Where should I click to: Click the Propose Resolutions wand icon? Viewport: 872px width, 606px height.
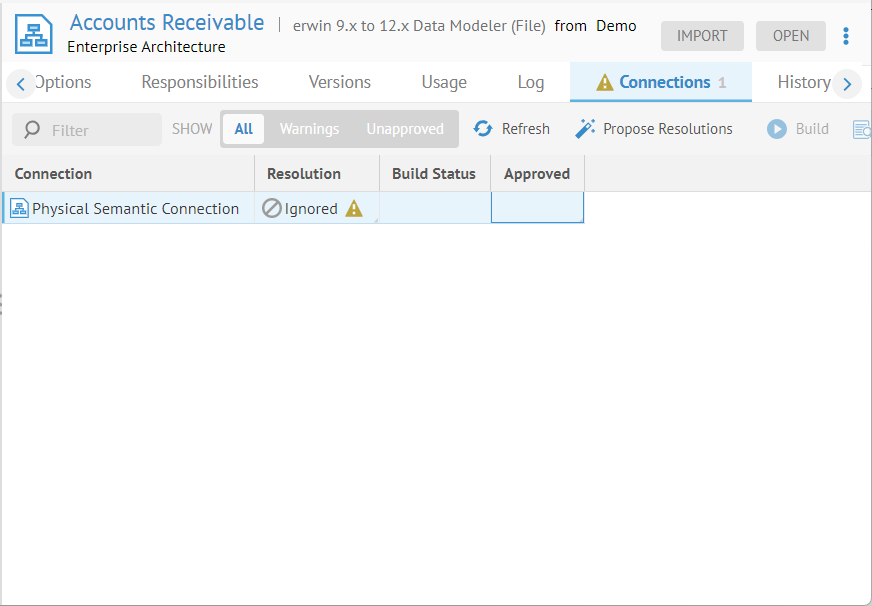point(585,129)
